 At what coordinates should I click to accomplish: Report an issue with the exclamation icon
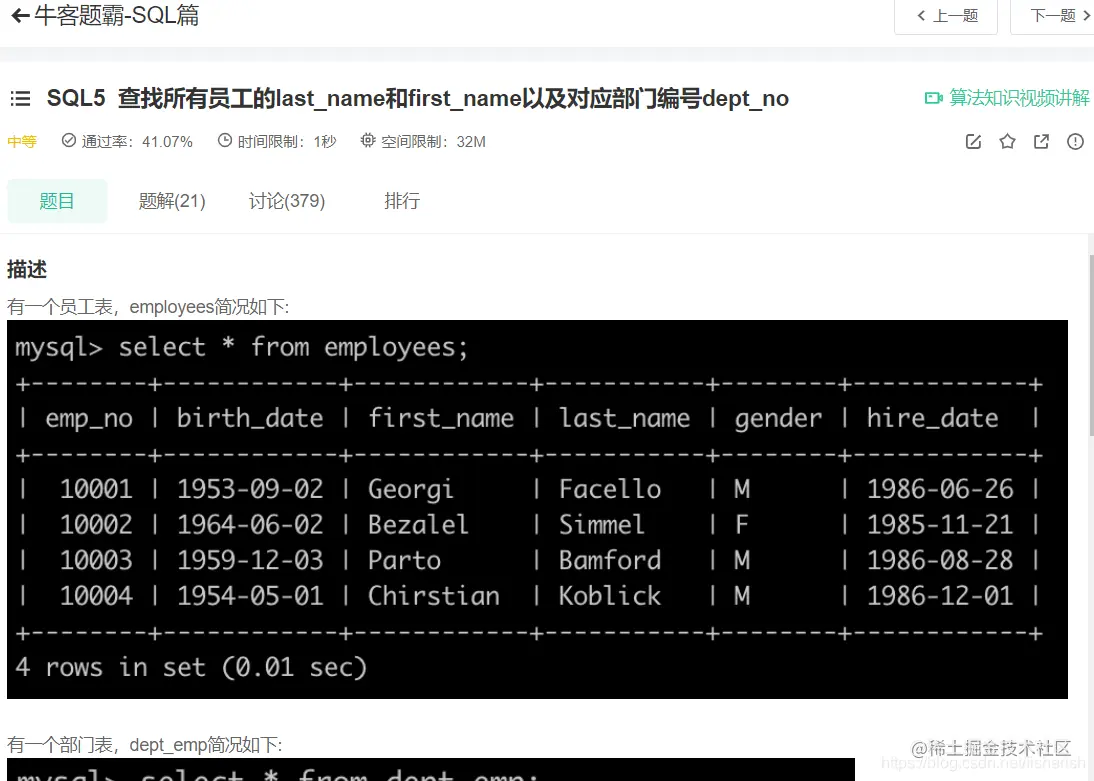pos(1075,142)
